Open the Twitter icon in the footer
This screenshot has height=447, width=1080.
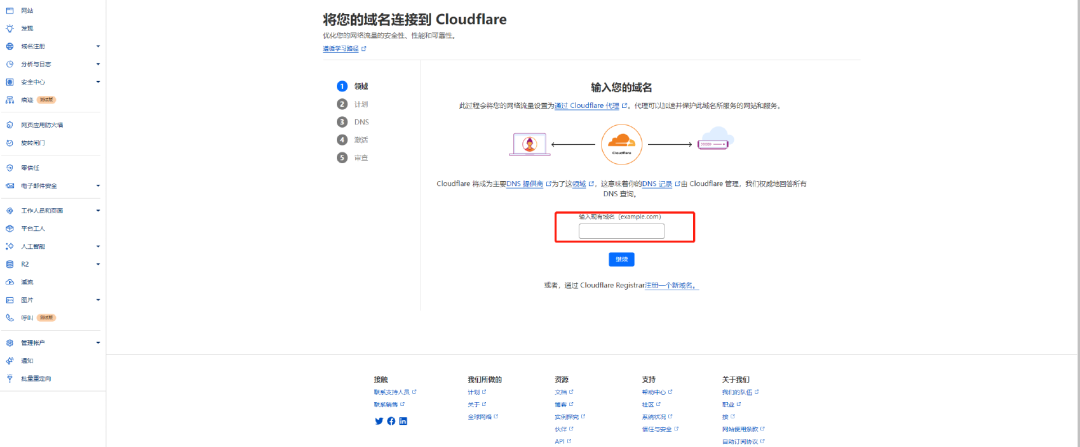379,421
